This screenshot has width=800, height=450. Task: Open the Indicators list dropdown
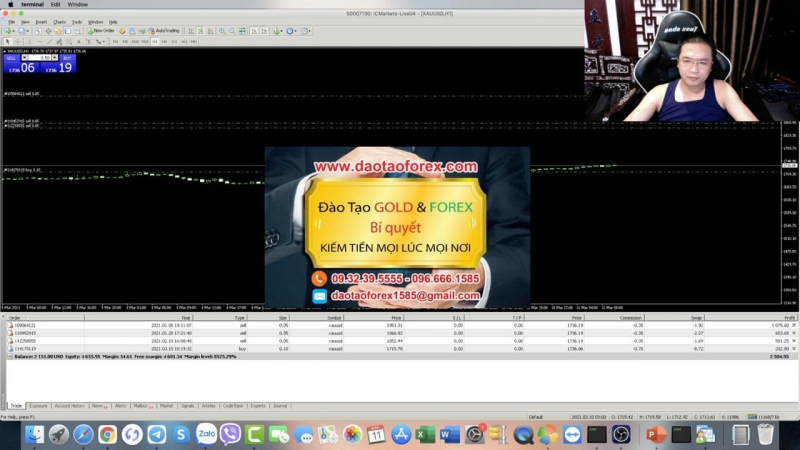click(278, 31)
